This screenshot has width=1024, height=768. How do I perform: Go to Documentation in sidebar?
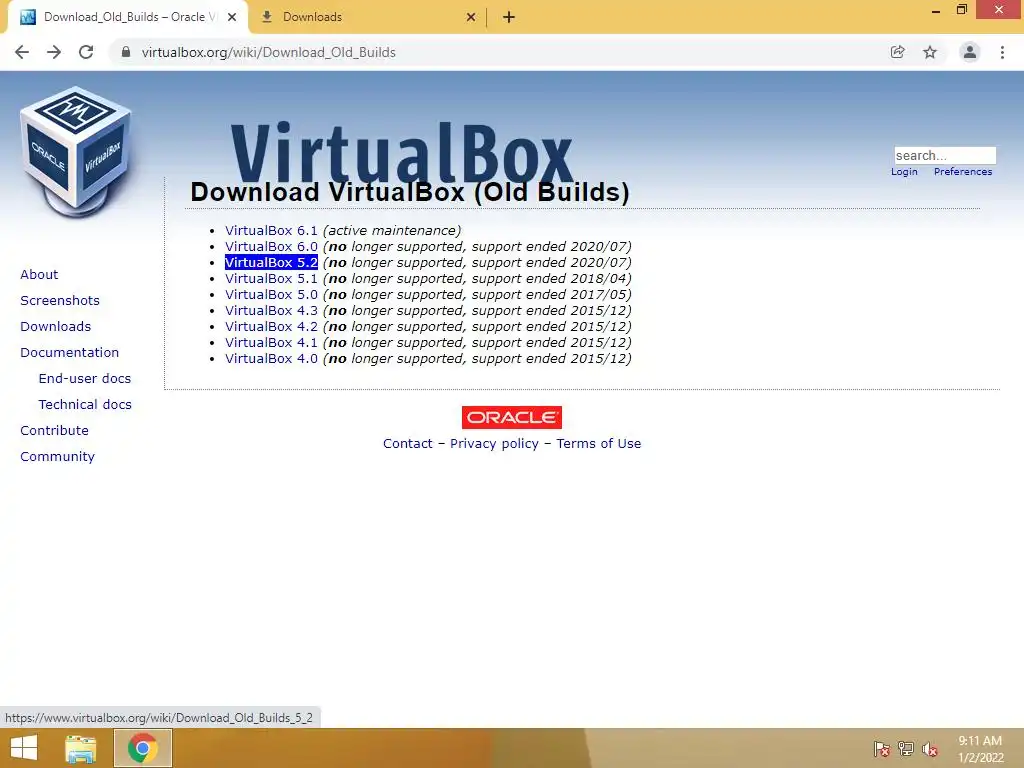(69, 353)
